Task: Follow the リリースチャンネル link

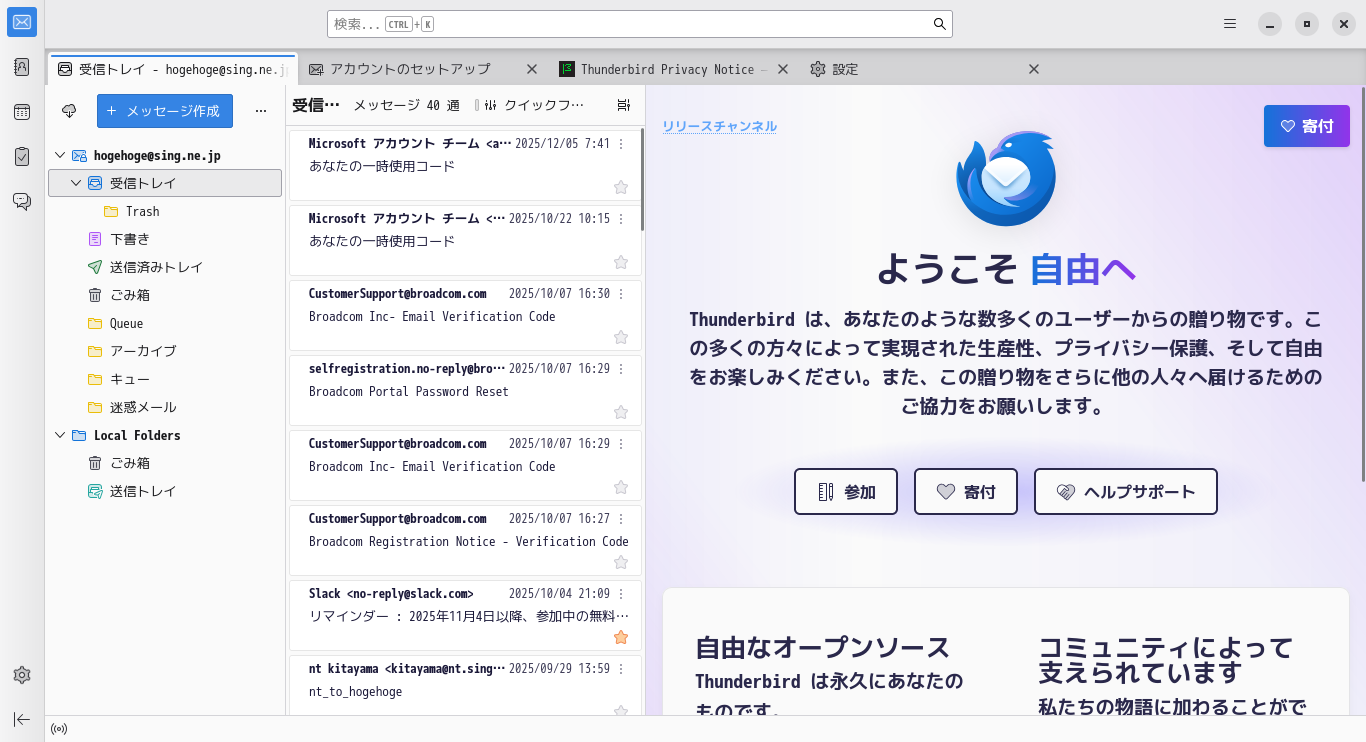Action: (720, 126)
